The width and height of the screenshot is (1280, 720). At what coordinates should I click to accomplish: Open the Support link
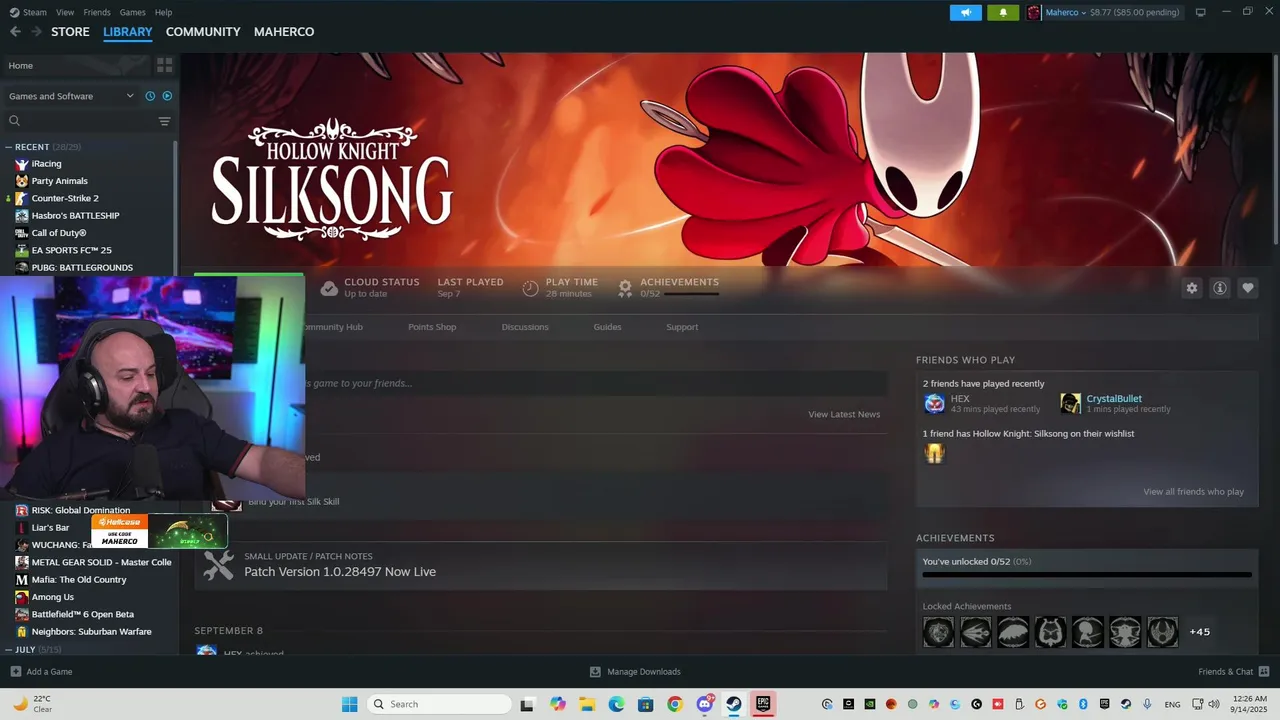pos(682,327)
